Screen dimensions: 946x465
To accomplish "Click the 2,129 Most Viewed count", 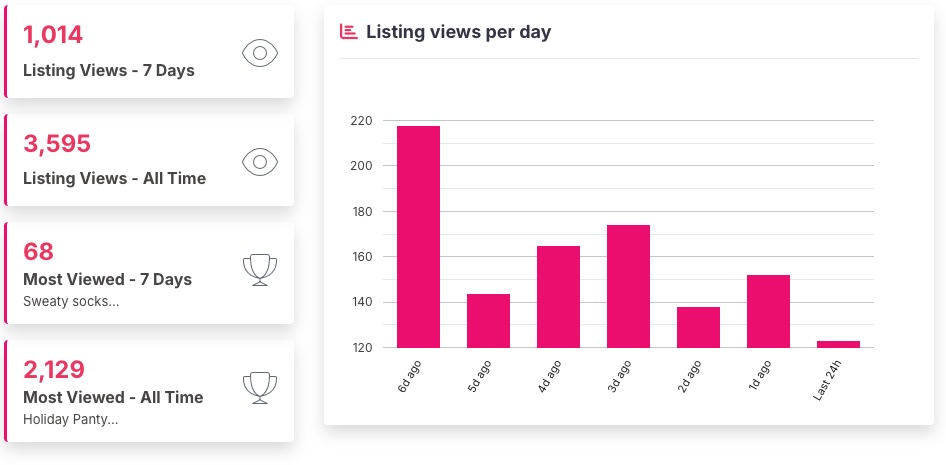I will (54, 369).
